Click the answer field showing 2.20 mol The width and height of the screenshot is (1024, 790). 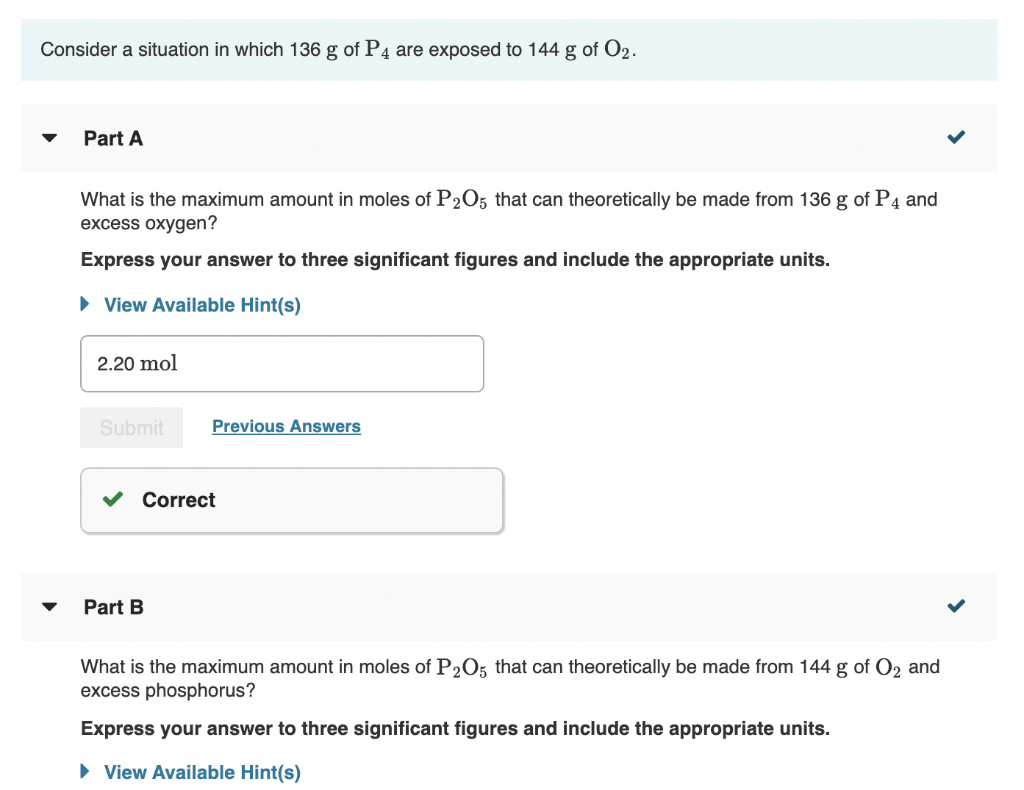pyautogui.click(x=282, y=363)
